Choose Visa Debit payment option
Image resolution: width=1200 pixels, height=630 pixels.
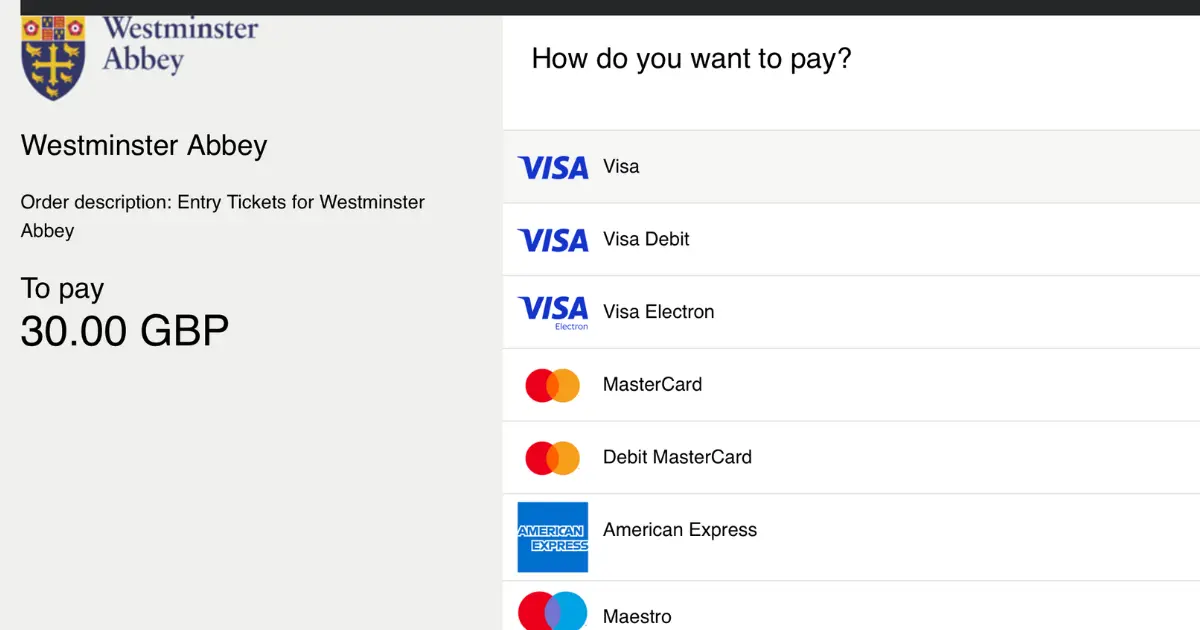(x=851, y=240)
